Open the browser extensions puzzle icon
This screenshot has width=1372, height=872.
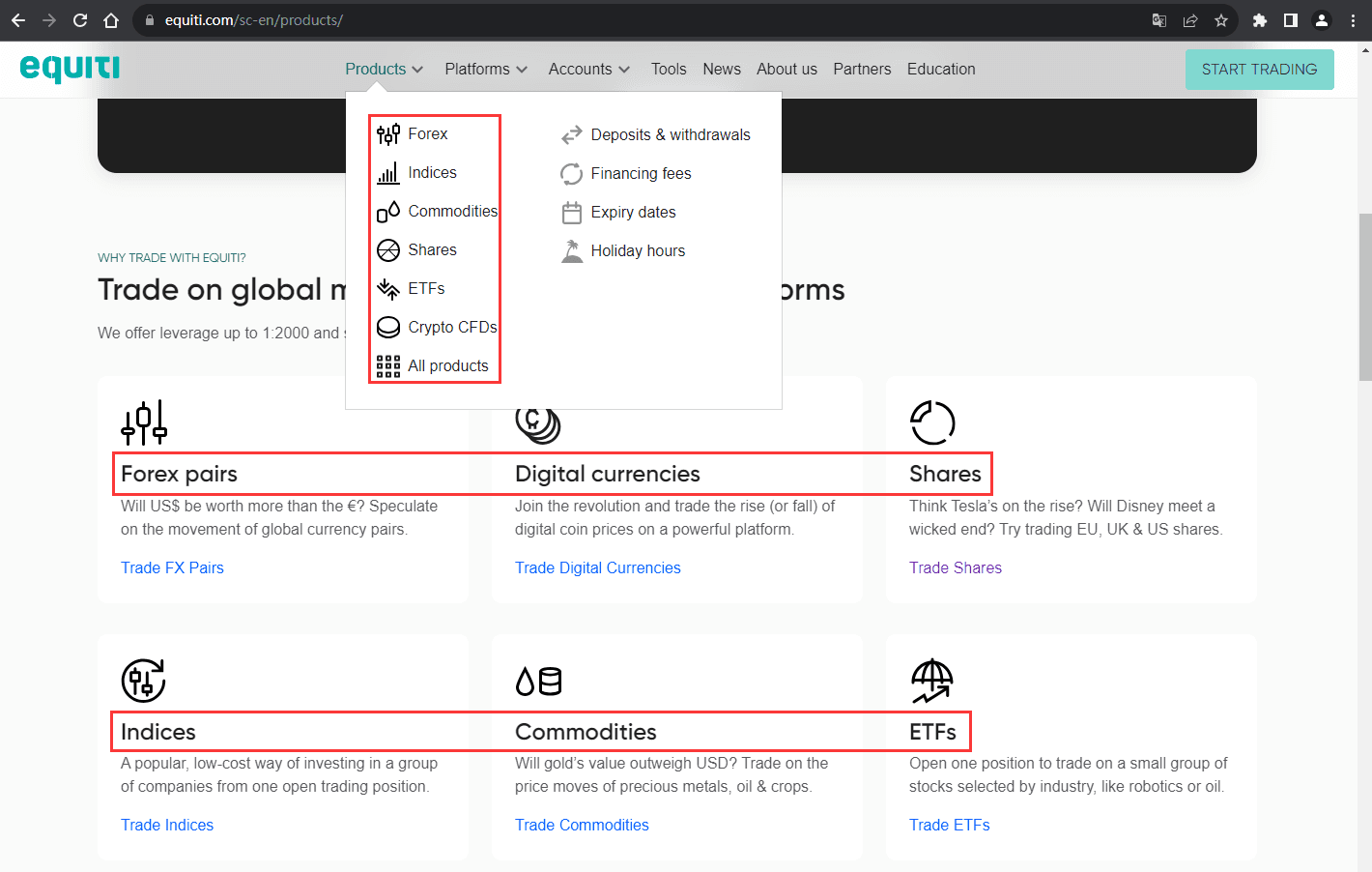coord(1260,20)
